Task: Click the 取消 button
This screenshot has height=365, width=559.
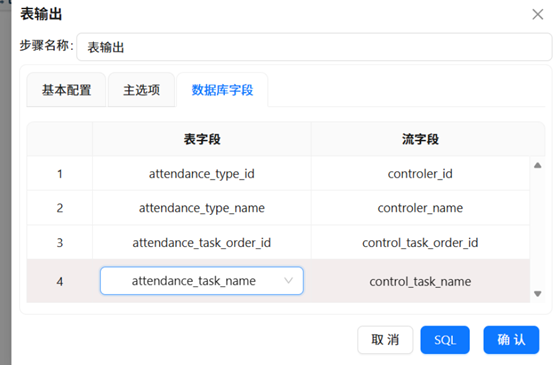Action: [385, 340]
